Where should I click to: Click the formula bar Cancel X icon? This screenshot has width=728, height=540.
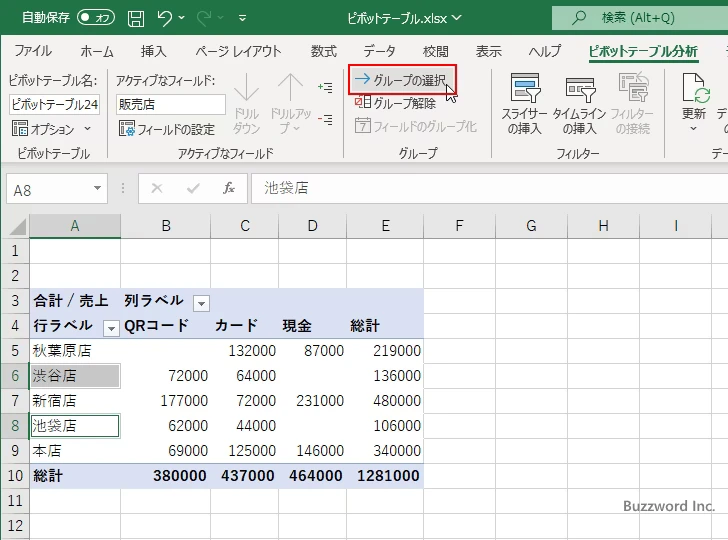tap(157, 188)
